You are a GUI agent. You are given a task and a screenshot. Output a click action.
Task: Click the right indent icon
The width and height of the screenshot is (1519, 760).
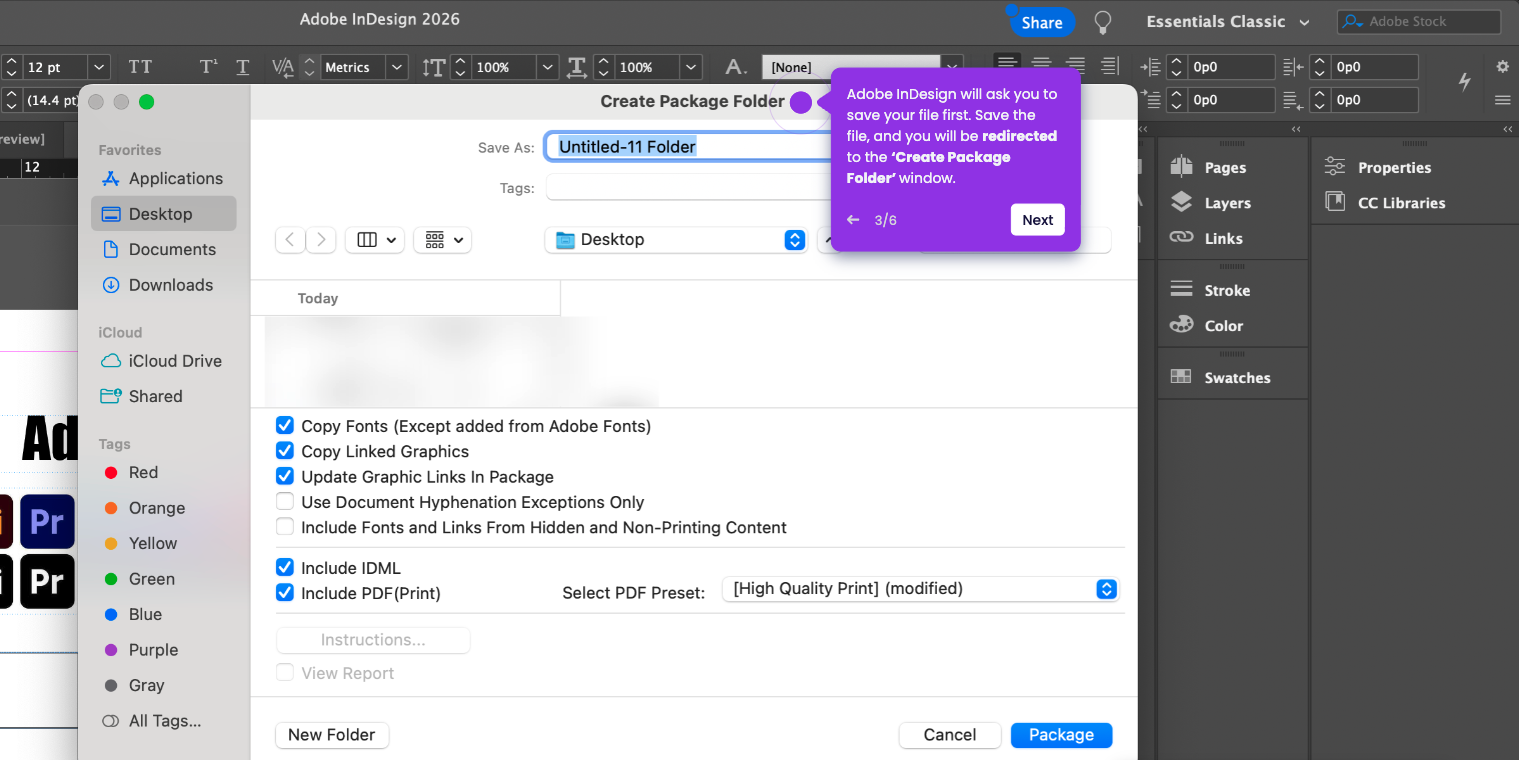coord(1293,67)
